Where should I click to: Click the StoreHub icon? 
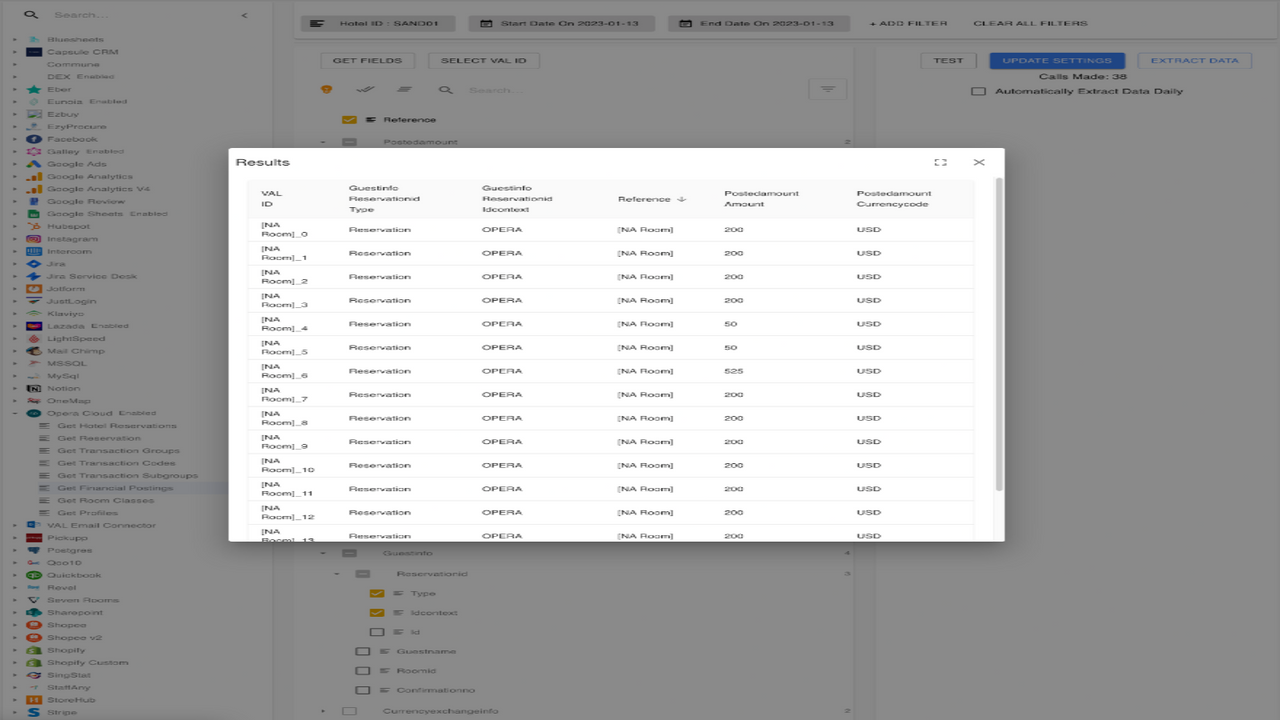pyautogui.click(x=34, y=700)
